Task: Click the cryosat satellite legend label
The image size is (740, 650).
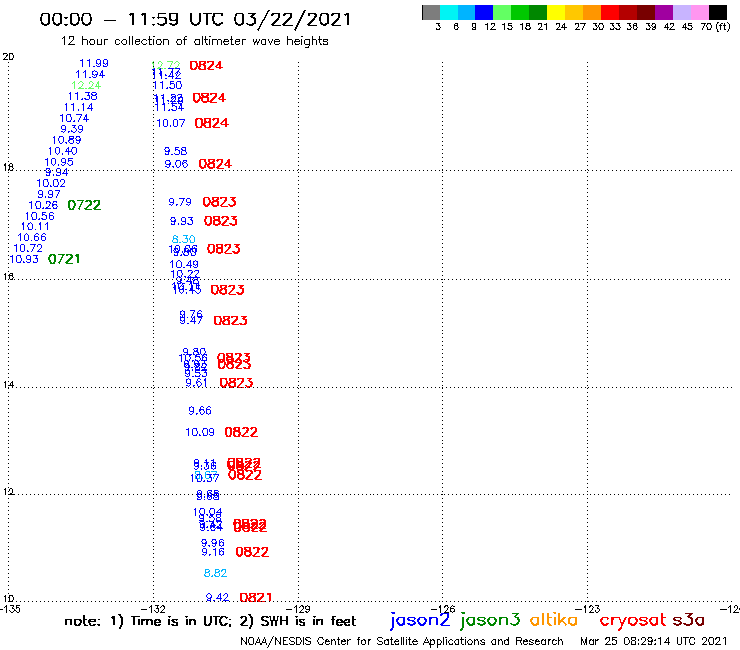Action: click(x=632, y=620)
